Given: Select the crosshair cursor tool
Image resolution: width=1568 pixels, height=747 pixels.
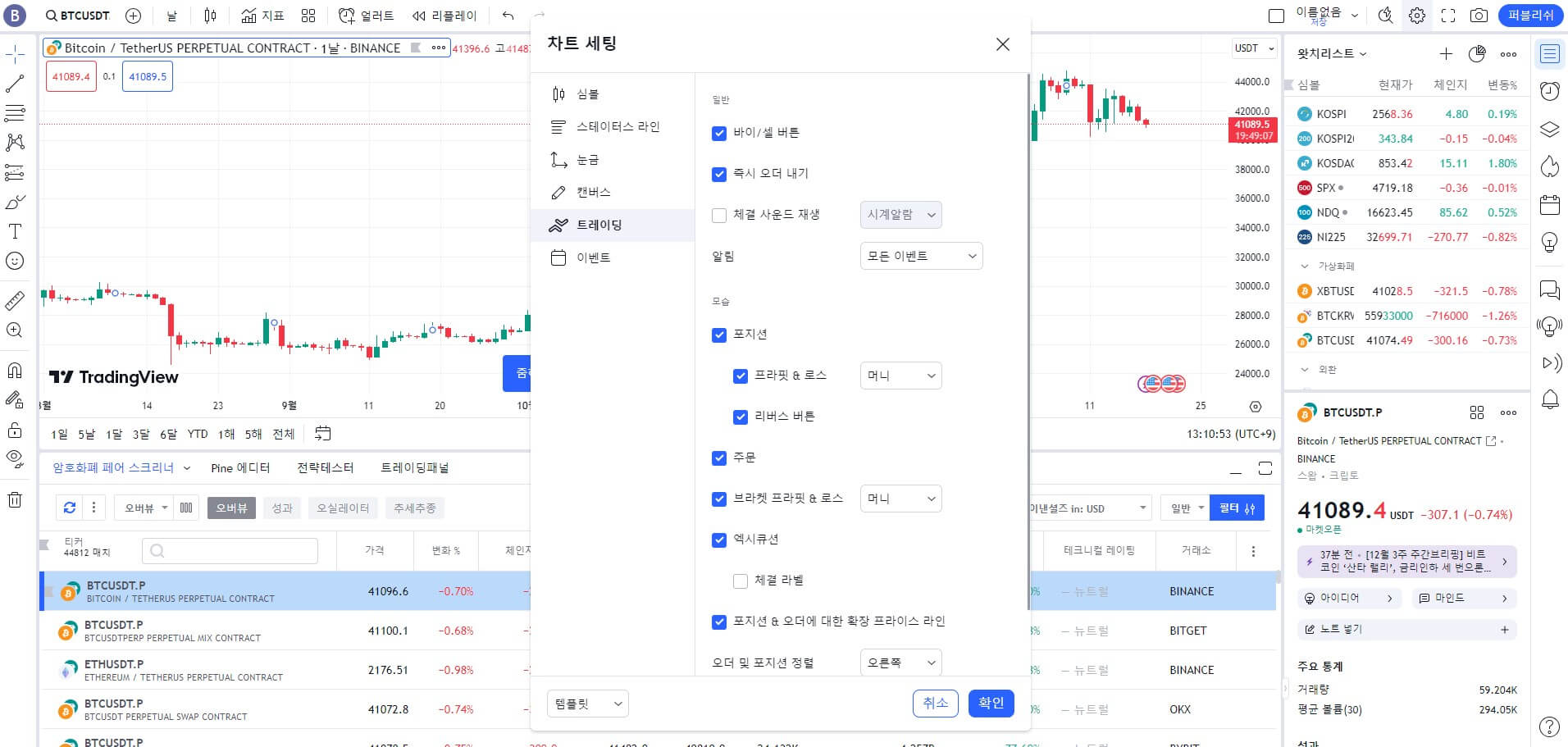Looking at the screenshot, I should (15, 54).
